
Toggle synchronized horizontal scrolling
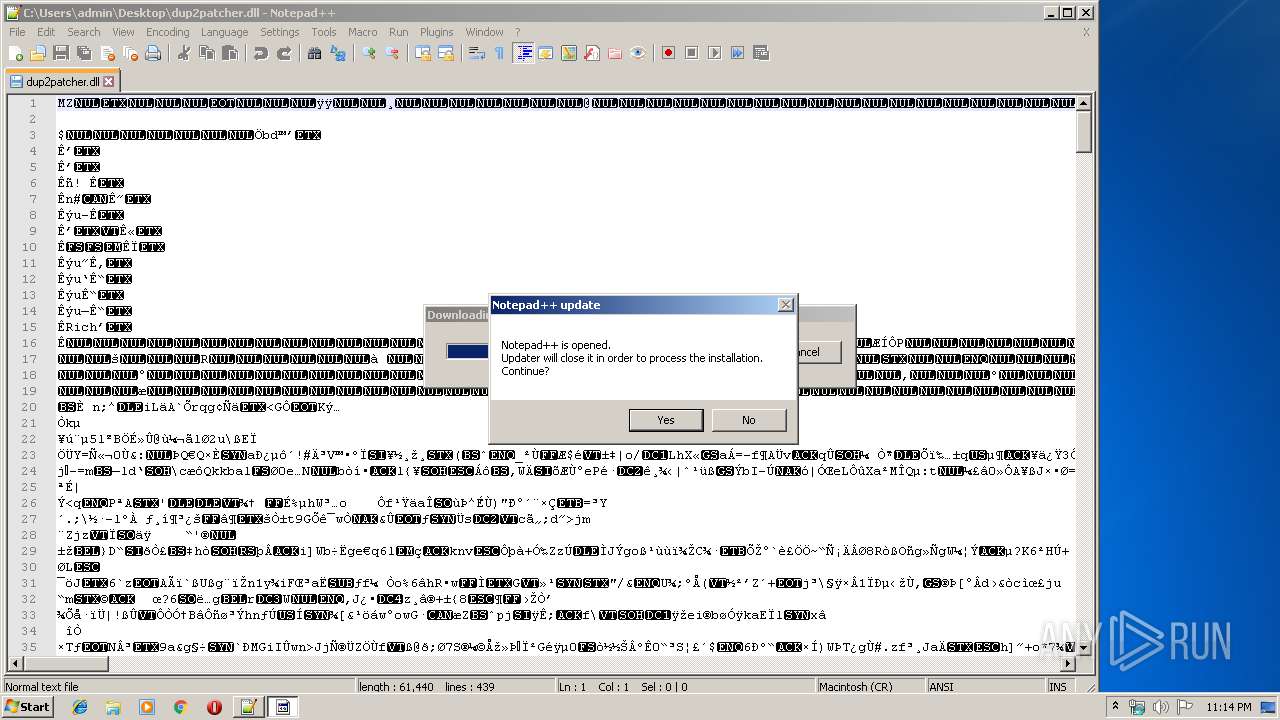[446, 53]
